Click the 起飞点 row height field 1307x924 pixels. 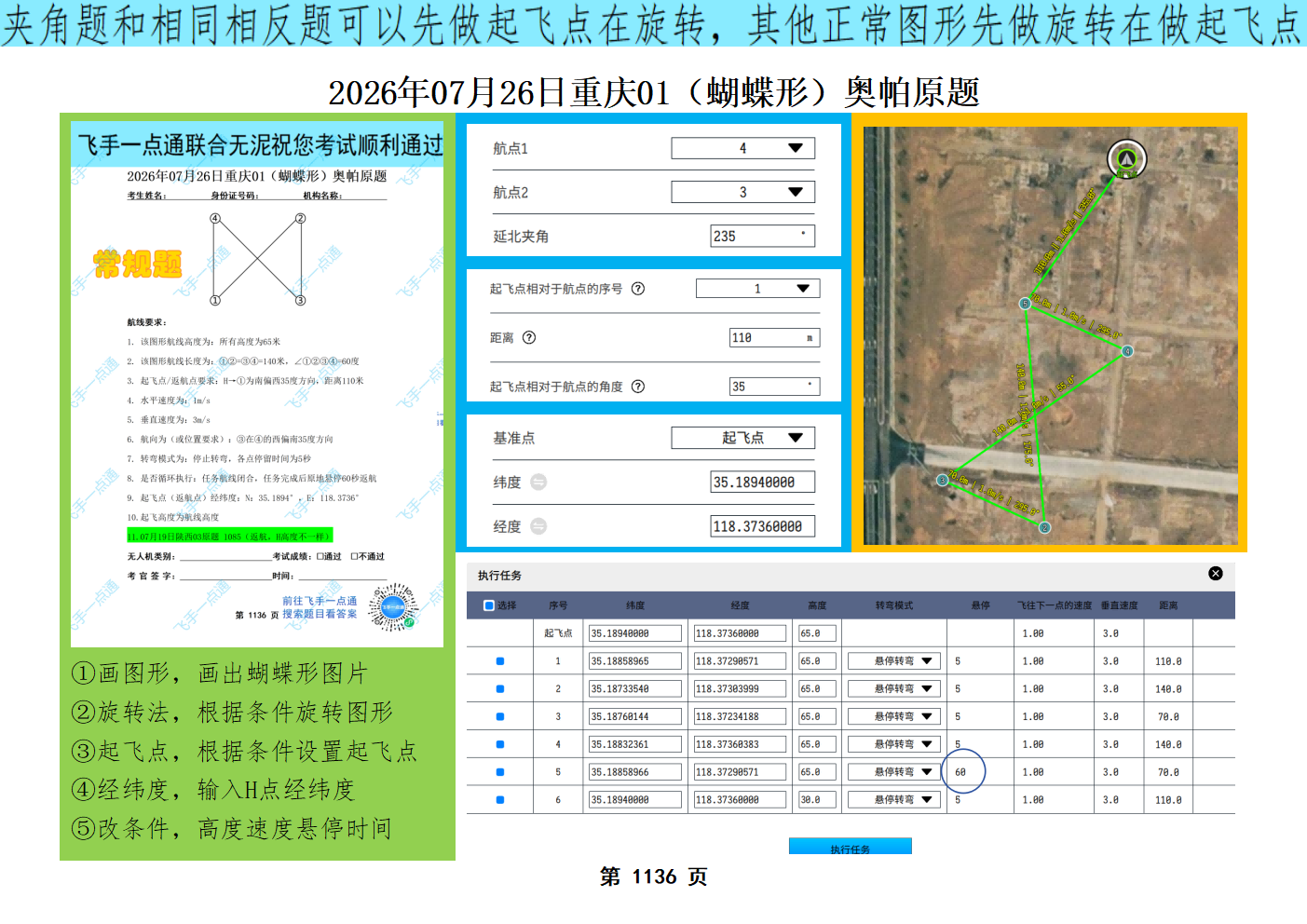point(817,633)
